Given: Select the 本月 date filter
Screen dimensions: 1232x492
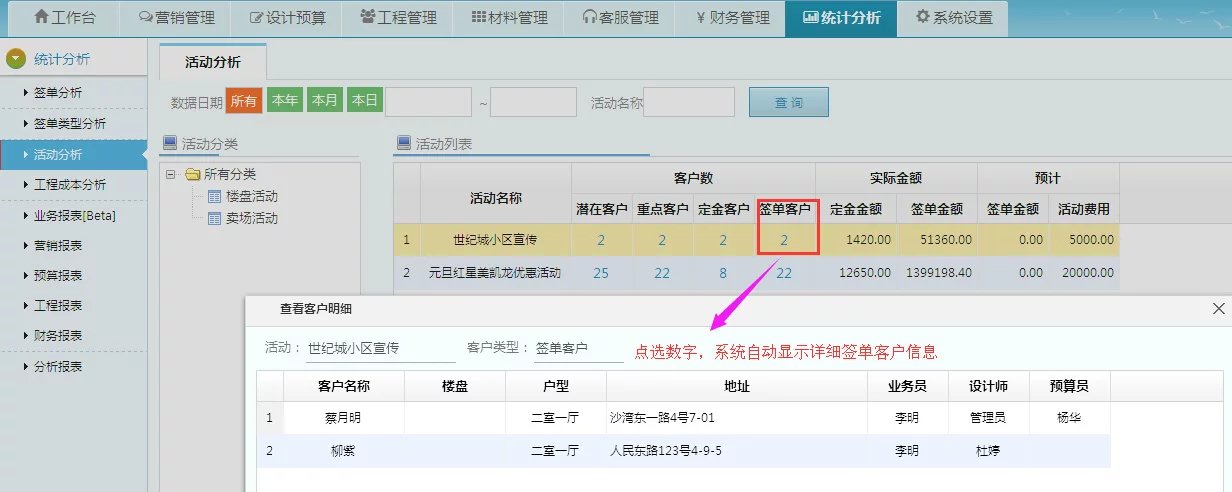Looking at the screenshot, I should pos(324,101).
